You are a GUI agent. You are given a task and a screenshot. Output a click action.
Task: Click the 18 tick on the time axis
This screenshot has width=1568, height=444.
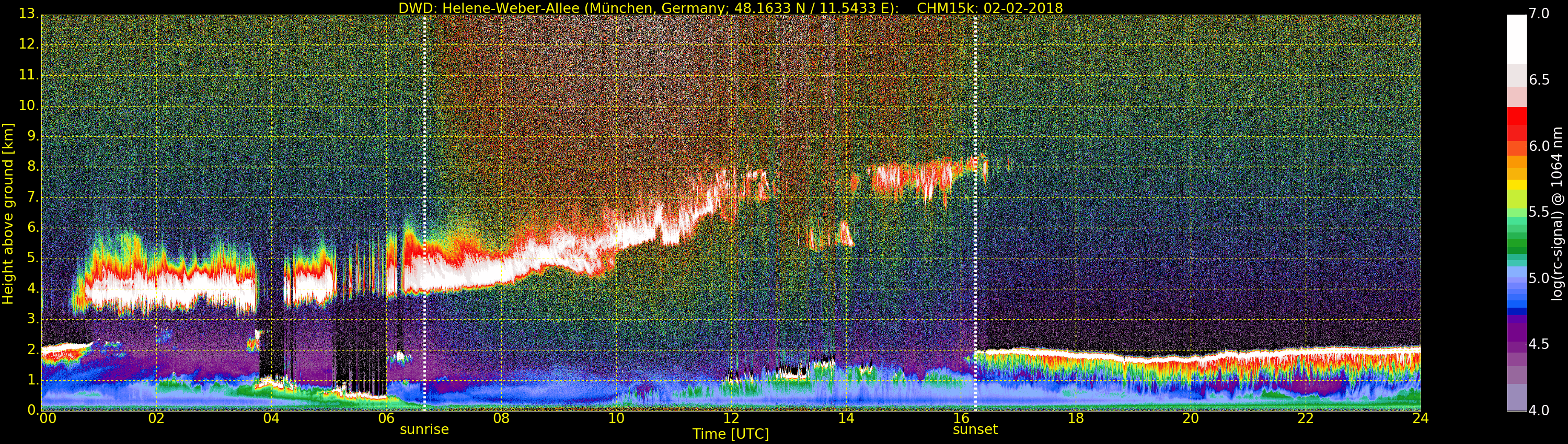[x=1076, y=418]
